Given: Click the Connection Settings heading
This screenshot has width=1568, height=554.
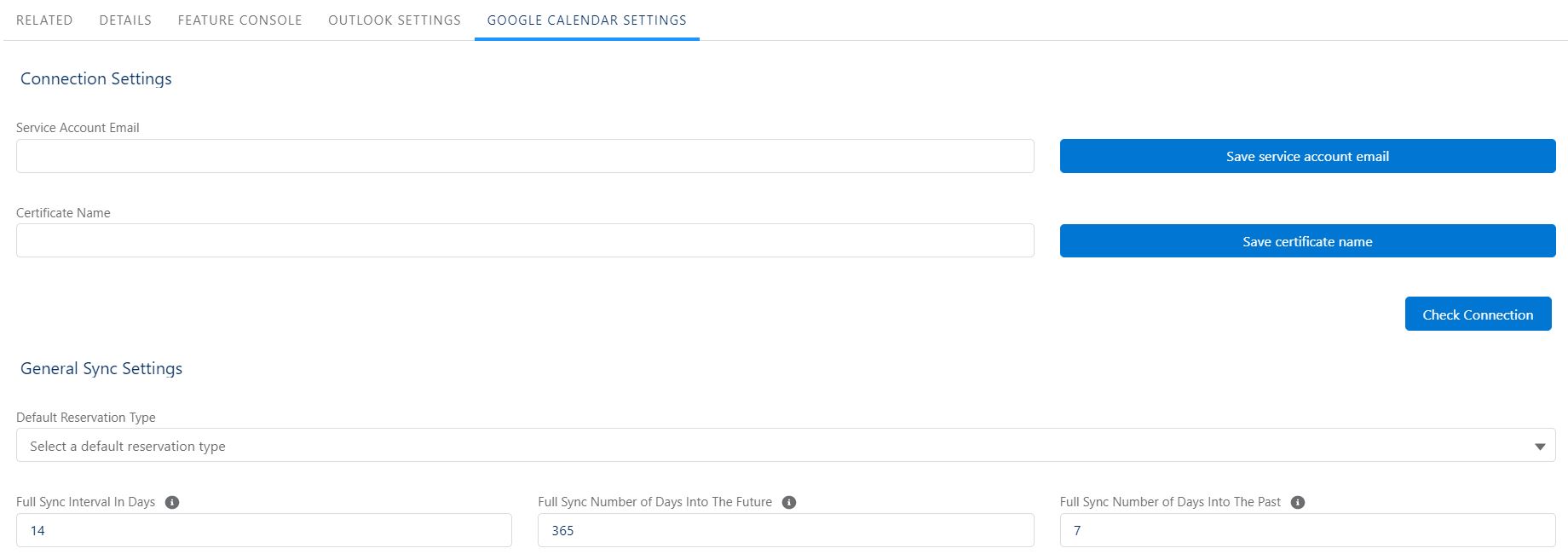Looking at the screenshot, I should pos(96,79).
